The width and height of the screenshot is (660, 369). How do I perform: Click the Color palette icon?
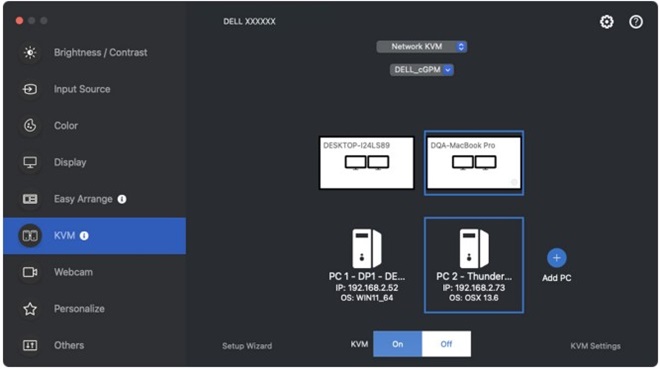click(x=30, y=125)
